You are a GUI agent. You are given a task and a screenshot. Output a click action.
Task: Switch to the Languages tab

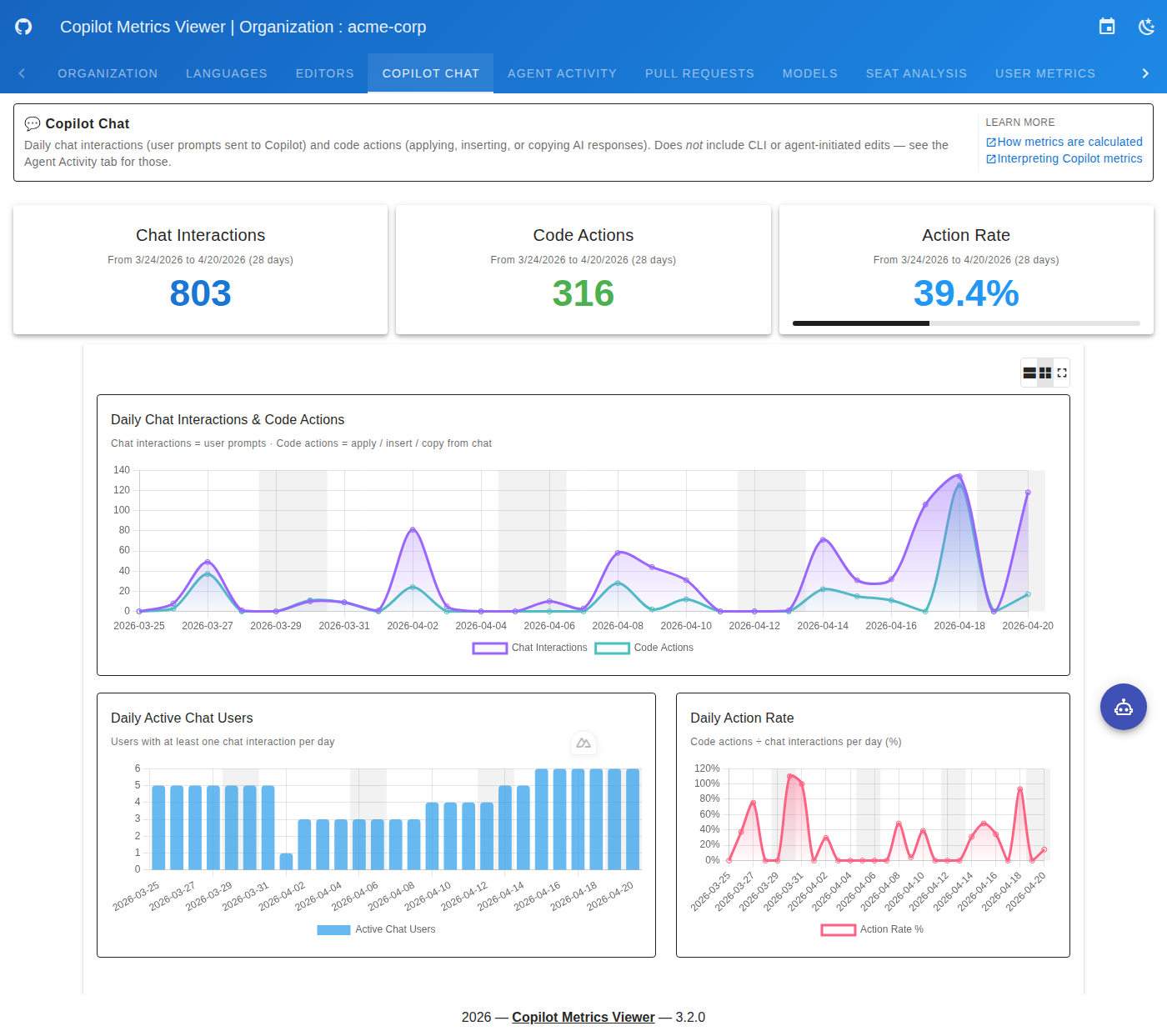pos(227,73)
